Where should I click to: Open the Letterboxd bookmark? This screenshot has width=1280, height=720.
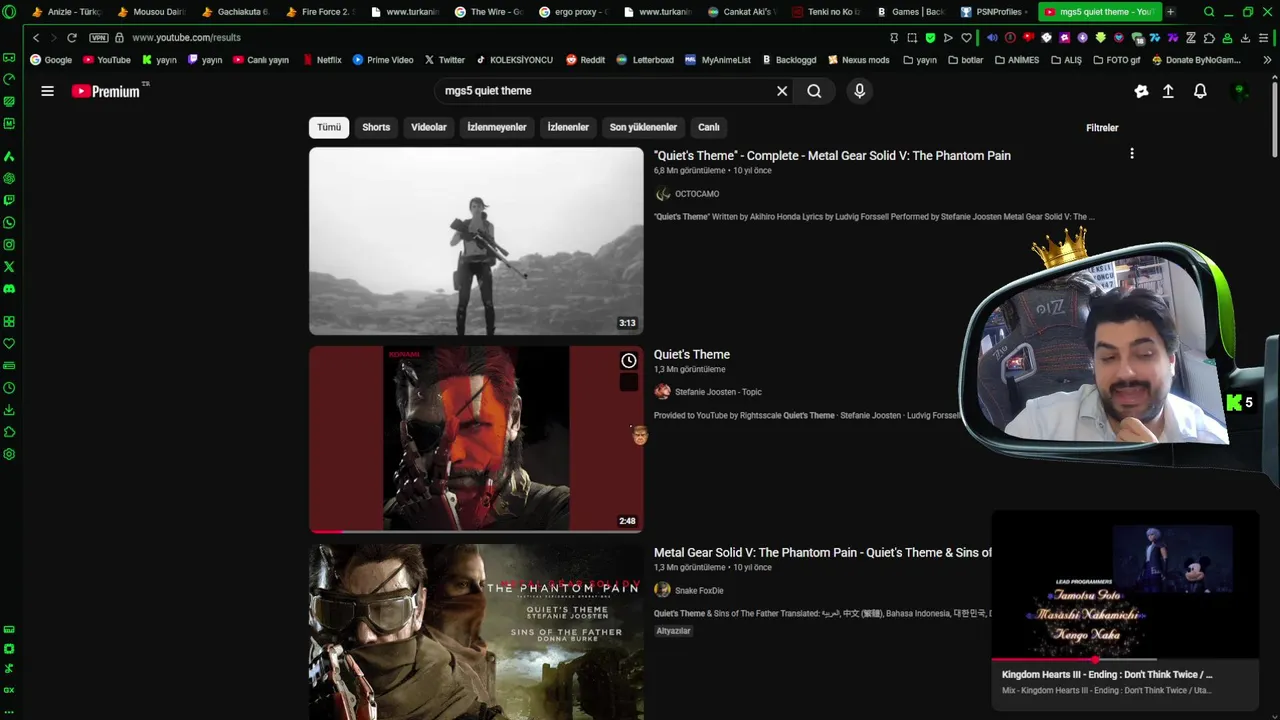pyautogui.click(x=645, y=60)
